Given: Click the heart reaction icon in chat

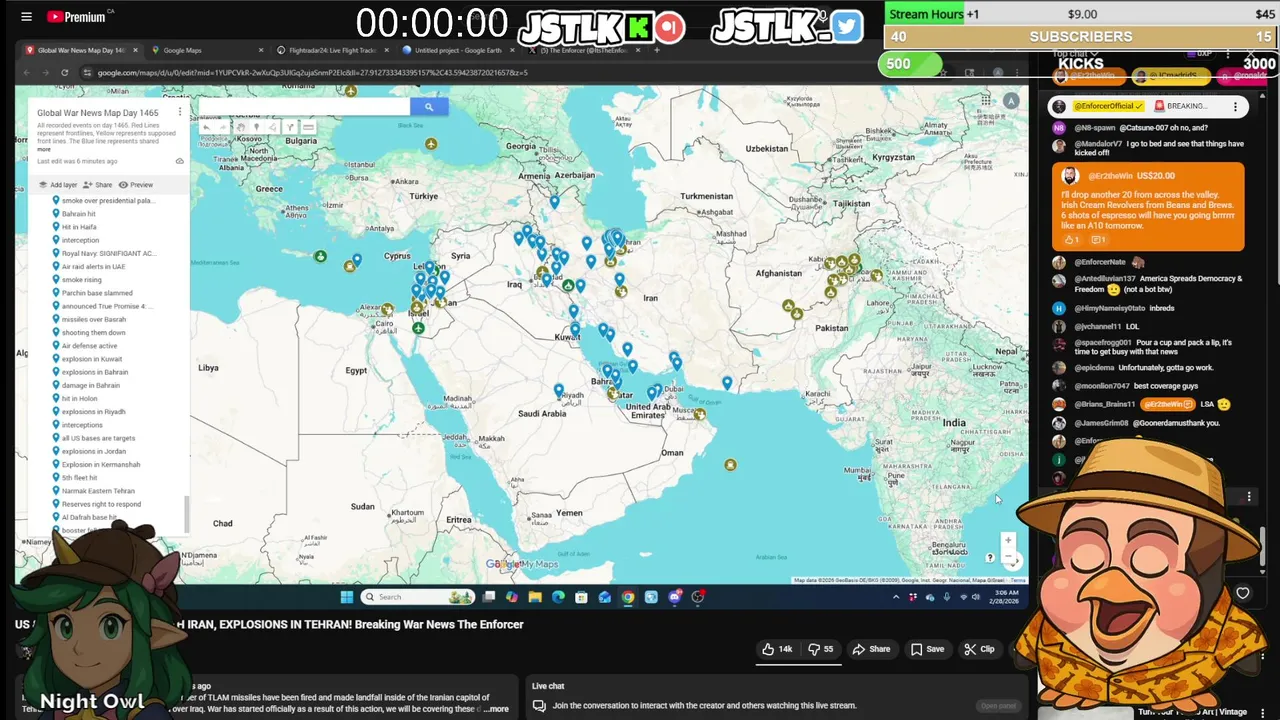Looking at the screenshot, I should point(1242,593).
